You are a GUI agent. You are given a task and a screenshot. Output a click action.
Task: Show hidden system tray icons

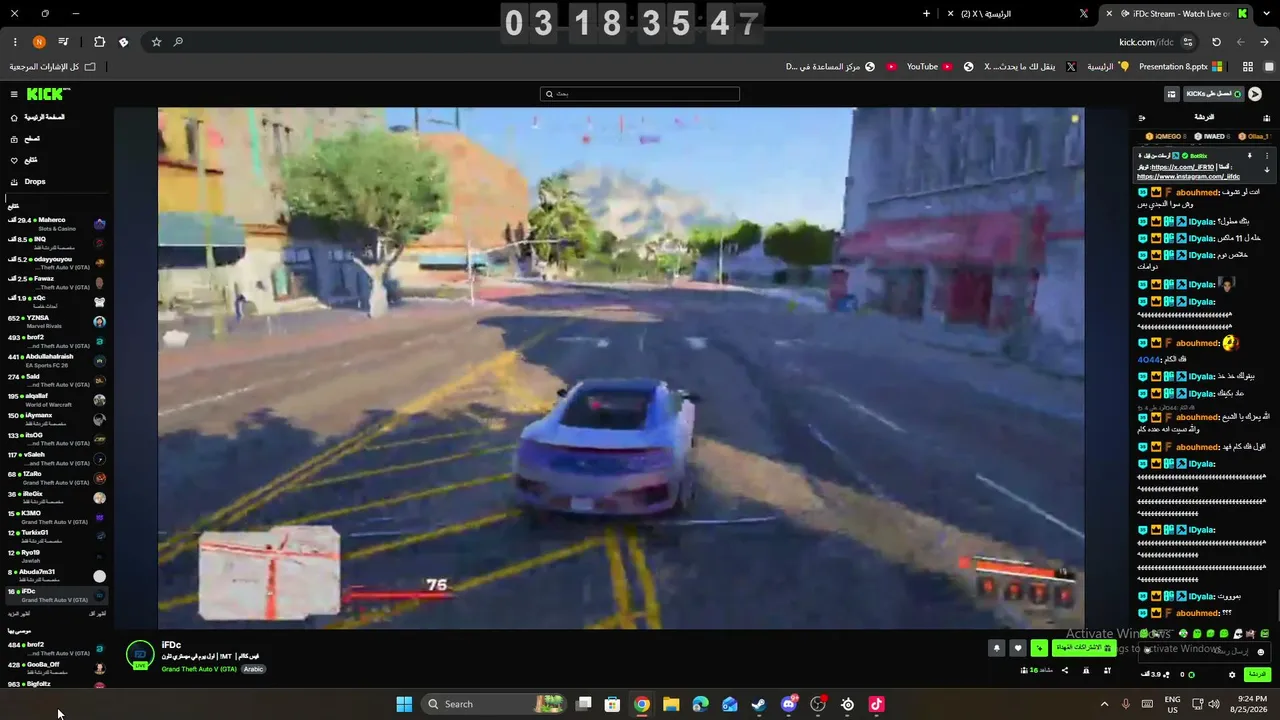coord(1104,704)
